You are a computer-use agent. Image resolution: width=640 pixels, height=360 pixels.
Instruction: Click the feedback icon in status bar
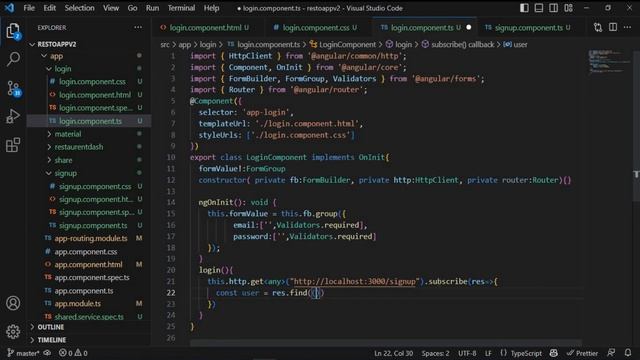(x=611, y=353)
